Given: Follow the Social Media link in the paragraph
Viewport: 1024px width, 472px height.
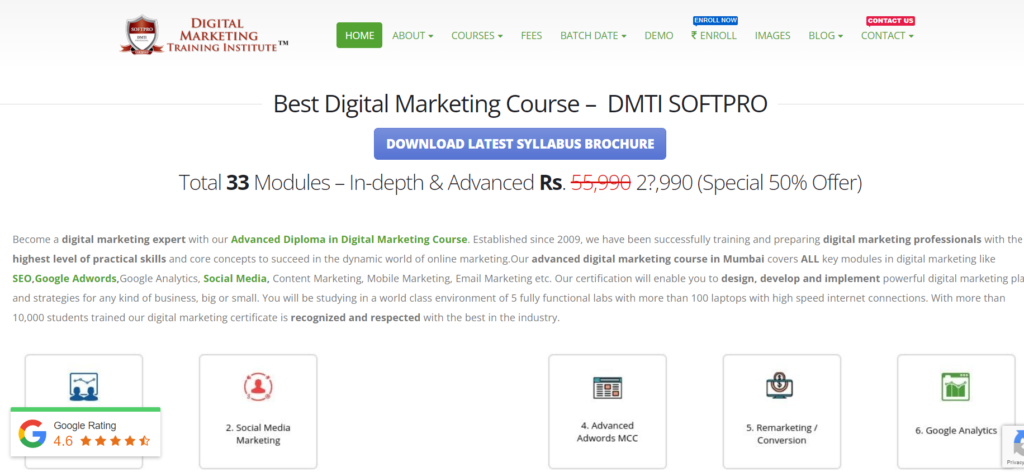Looking at the screenshot, I should 236,278.
